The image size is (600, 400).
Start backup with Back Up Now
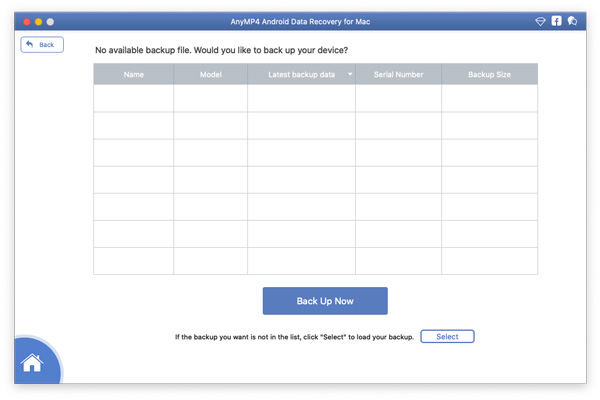(325, 301)
